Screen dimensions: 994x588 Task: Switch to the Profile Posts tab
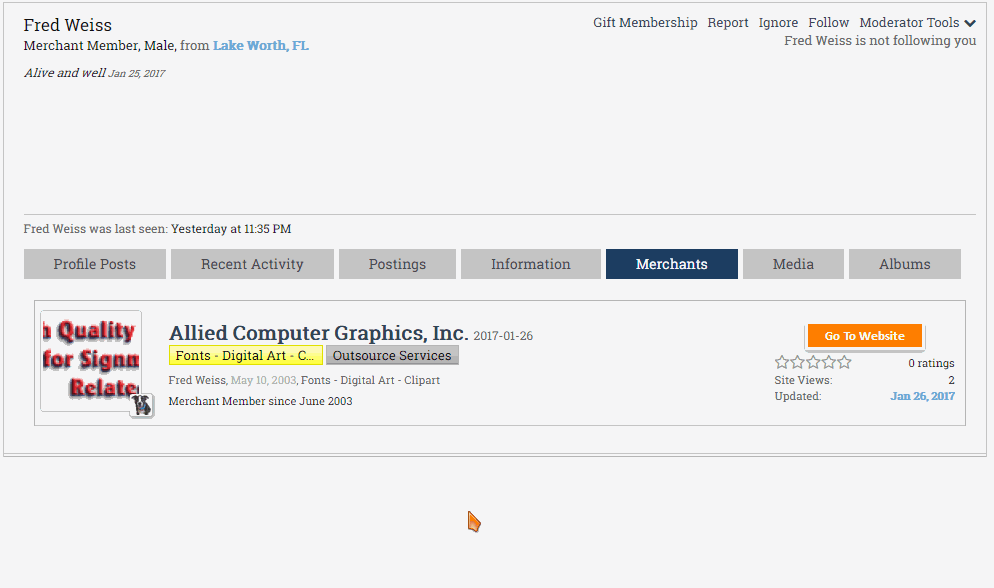[94, 264]
